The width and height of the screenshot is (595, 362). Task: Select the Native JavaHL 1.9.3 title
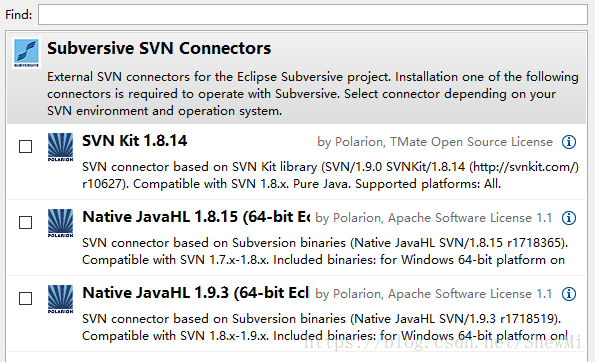(196, 293)
